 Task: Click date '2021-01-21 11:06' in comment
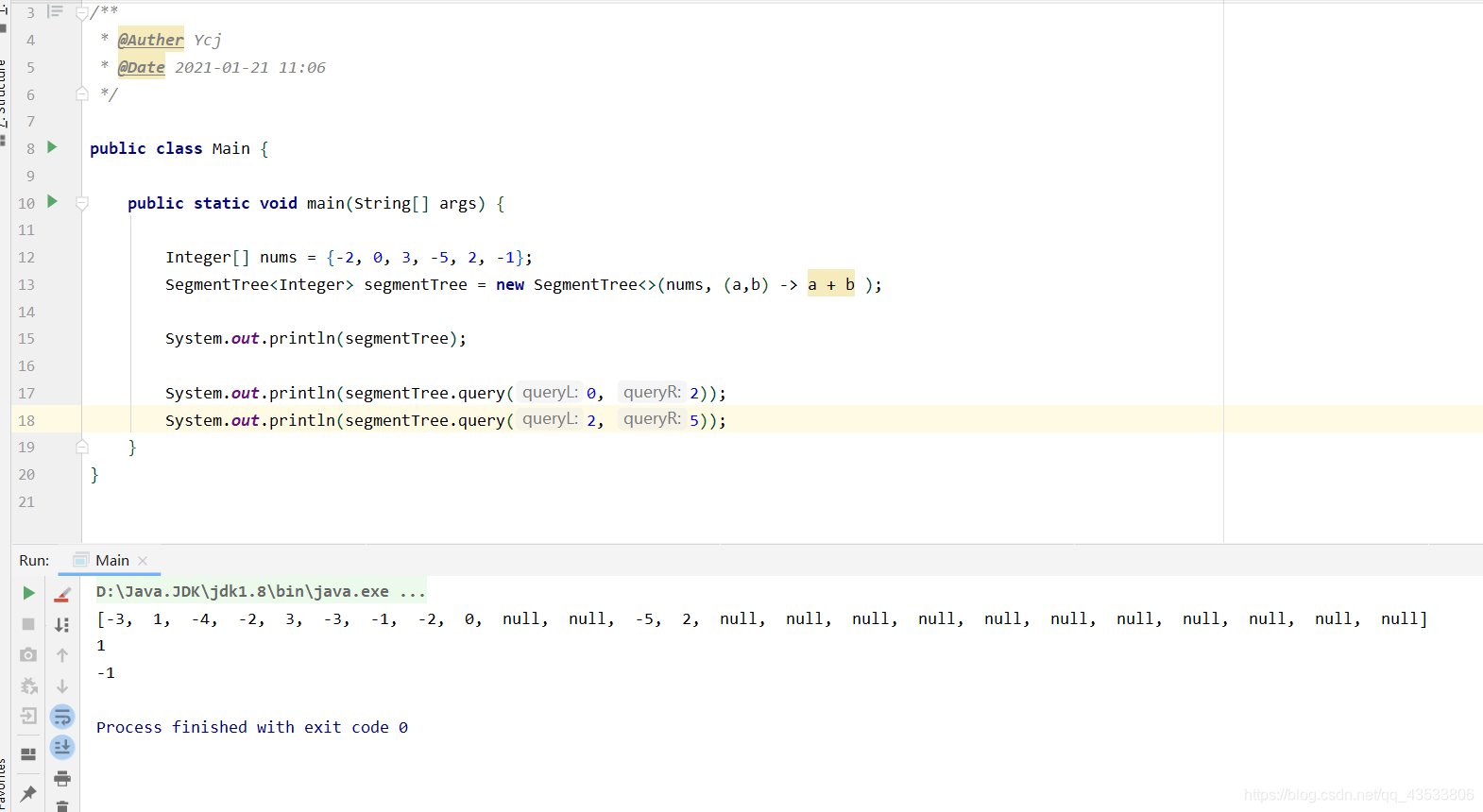[250, 67]
